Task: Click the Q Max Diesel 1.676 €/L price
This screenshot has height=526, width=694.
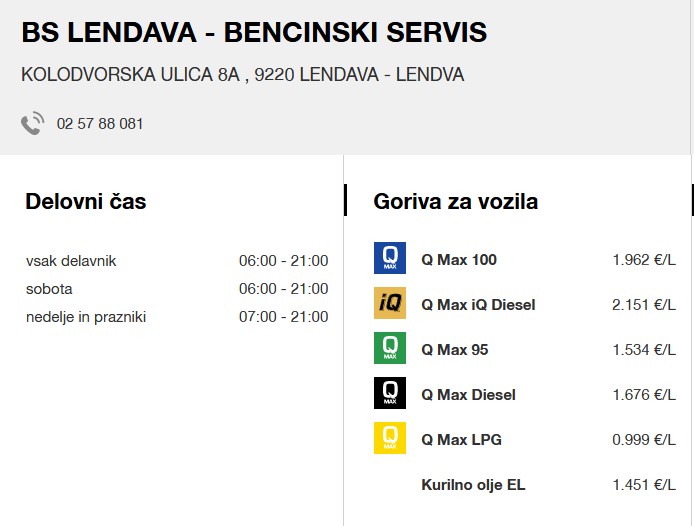Action: click(x=644, y=395)
